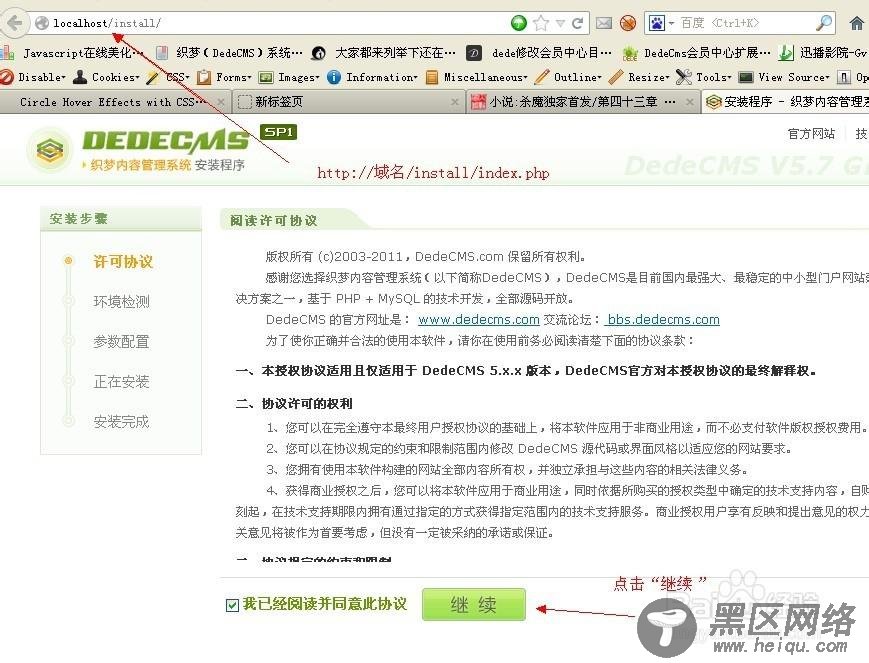Open the Baidu search engine selector dropdown
The image size is (869, 663).
pos(662,23)
